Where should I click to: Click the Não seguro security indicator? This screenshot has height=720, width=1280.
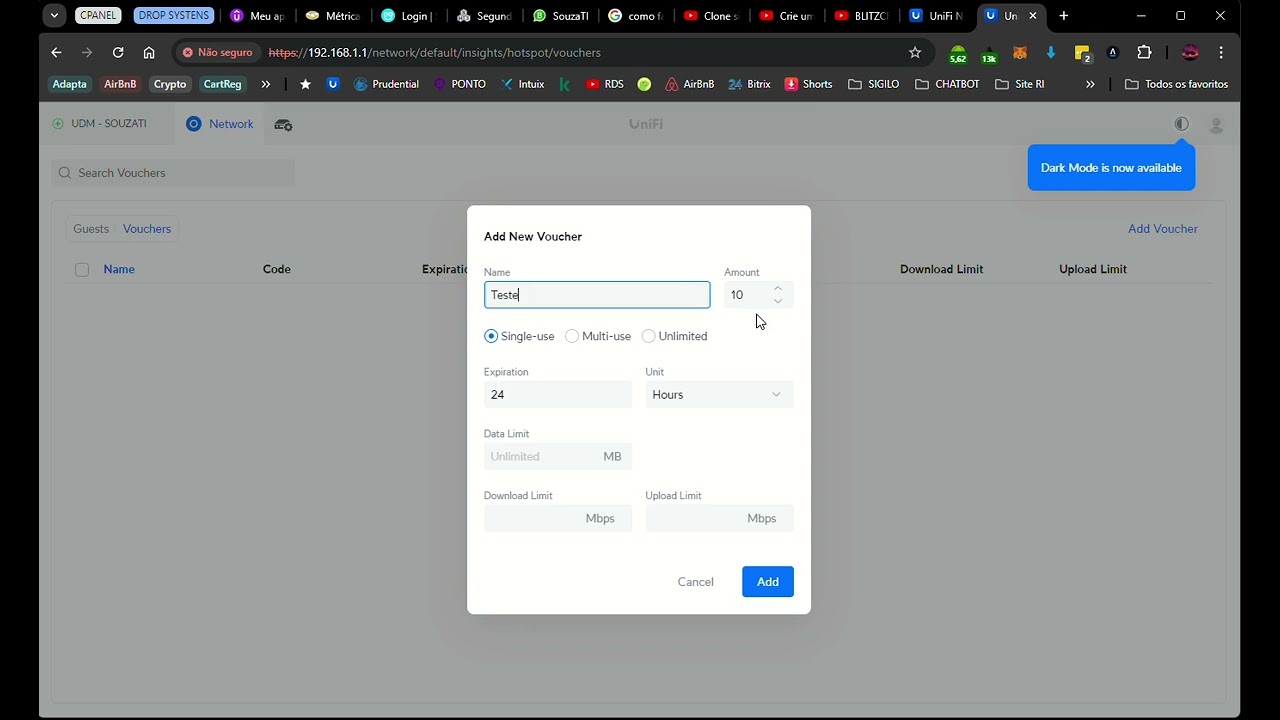point(216,52)
